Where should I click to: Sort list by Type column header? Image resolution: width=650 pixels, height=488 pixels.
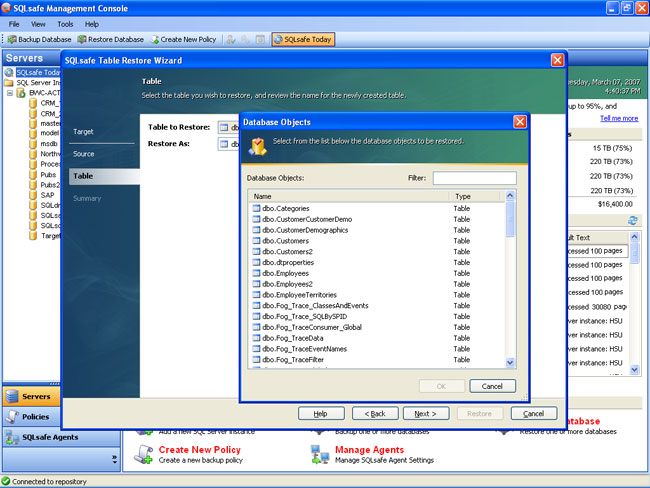(x=476, y=196)
